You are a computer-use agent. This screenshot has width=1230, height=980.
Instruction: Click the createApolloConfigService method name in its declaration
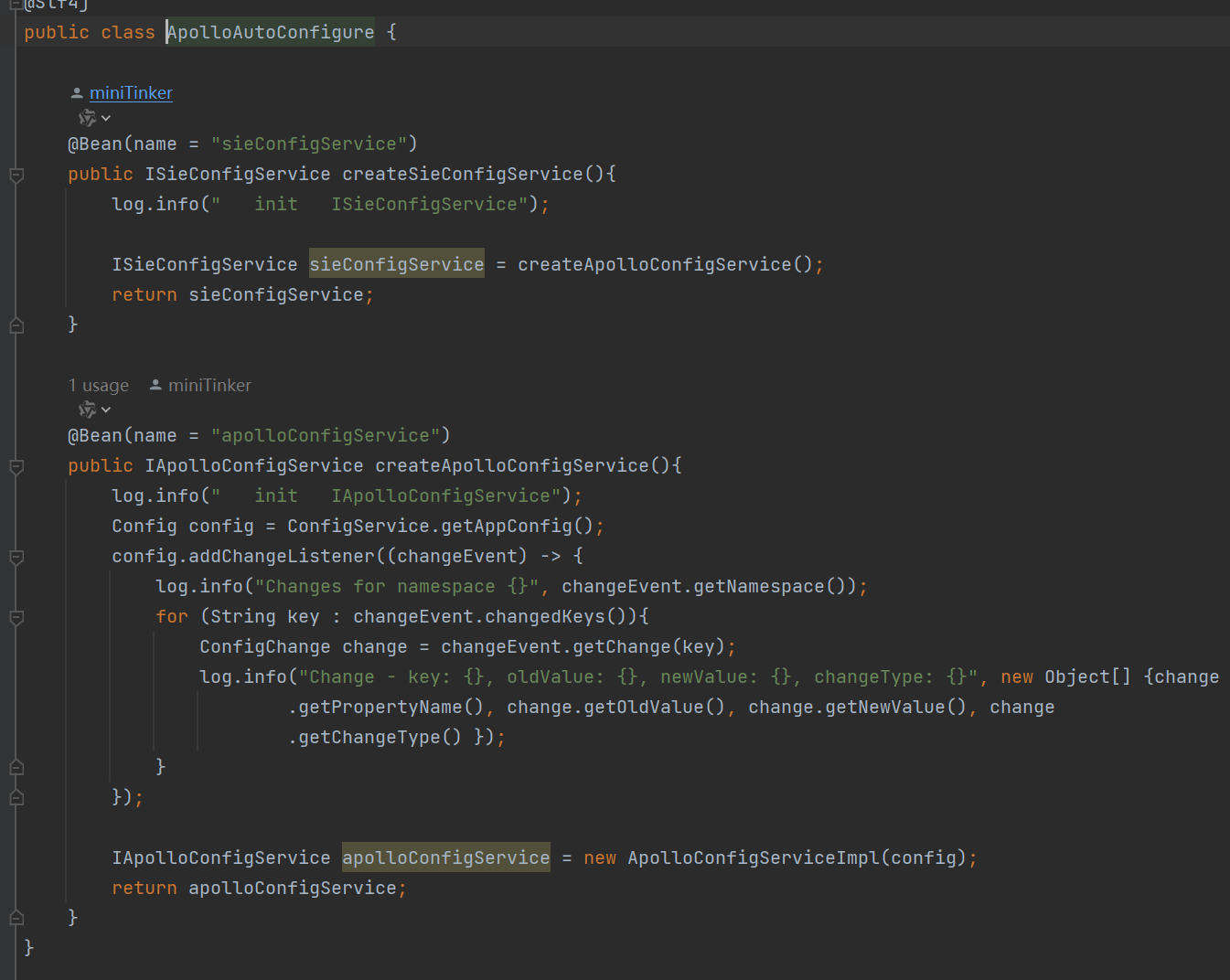point(512,465)
